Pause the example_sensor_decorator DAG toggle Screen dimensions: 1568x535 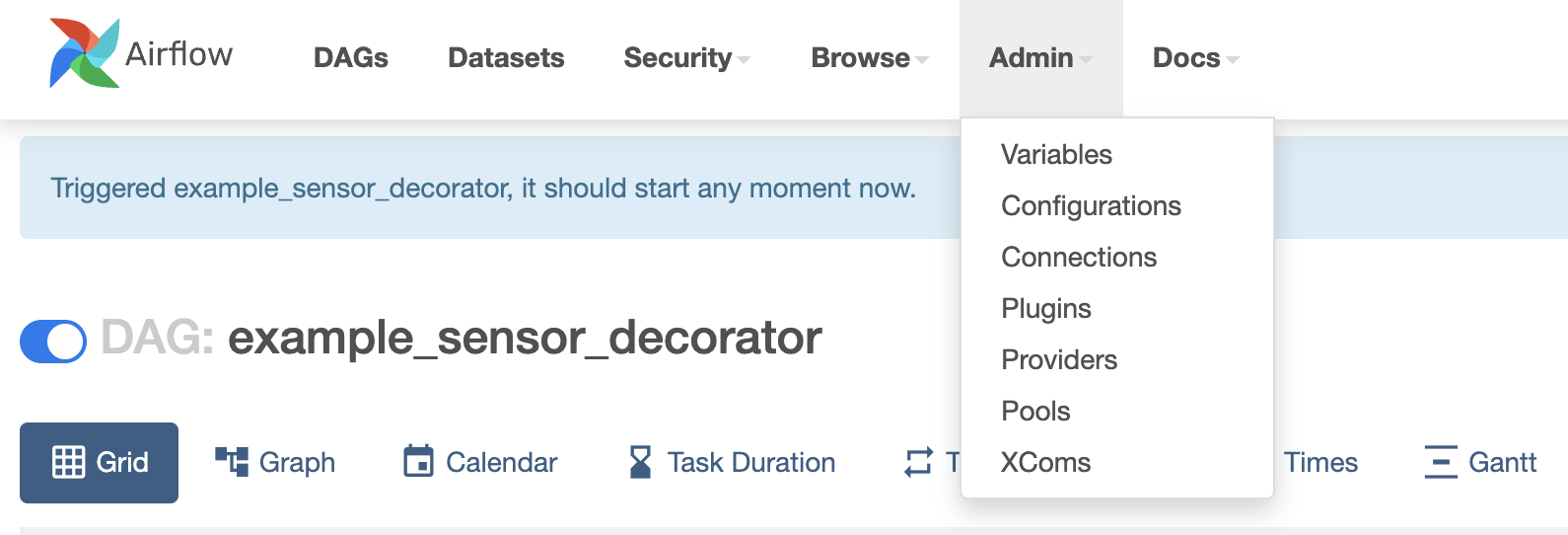[53, 341]
